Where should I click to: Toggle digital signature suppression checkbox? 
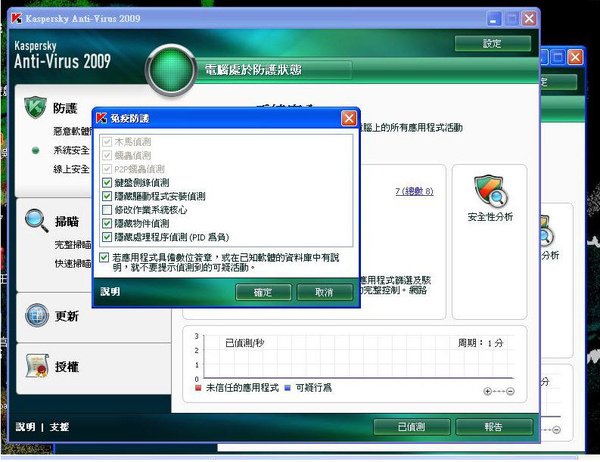(104, 257)
